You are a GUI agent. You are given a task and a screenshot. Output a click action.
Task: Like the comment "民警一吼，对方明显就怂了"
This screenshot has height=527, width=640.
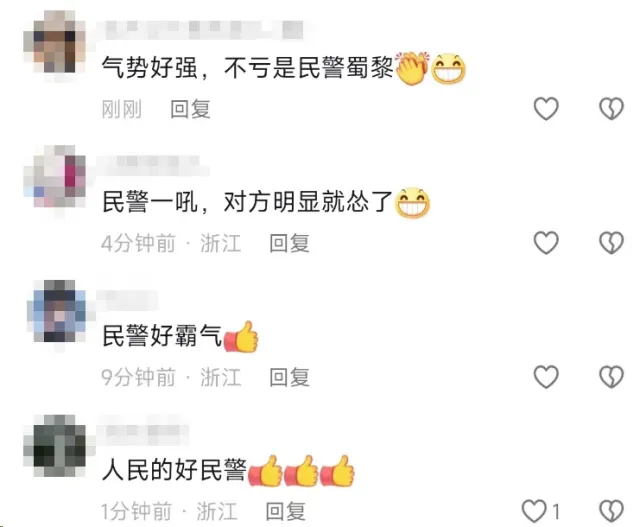click(x=546, y=242)
